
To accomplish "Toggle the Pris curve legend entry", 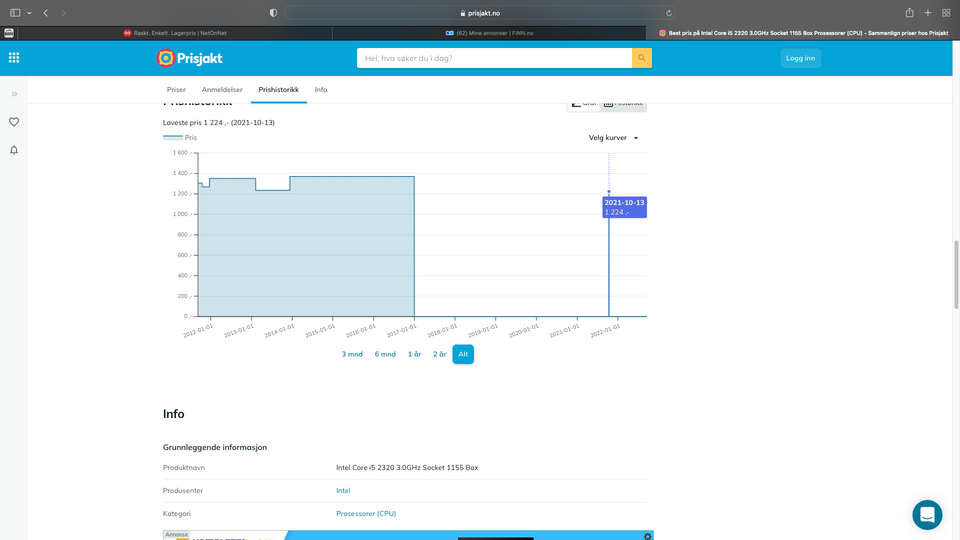I will pyautogui.click(x=180, y=138).
